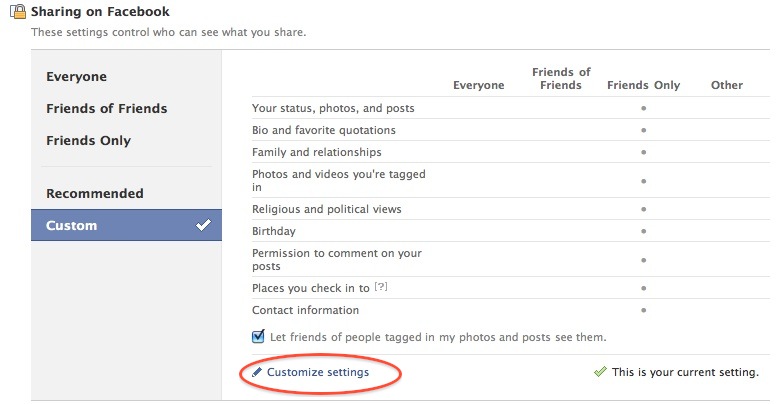Click the Religious and political views label
This screenshot has width=780, height=404.
pyautogui.click(x=326, y=209)
